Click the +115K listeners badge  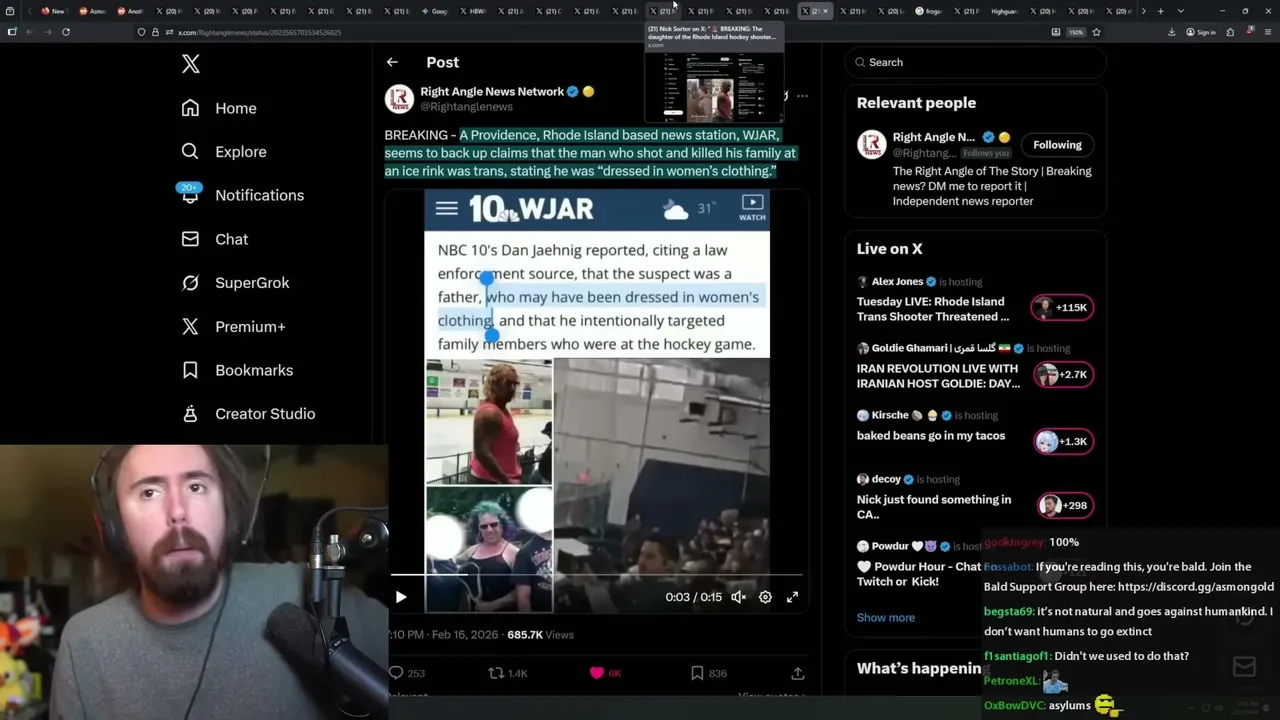tap(1063, 307)
